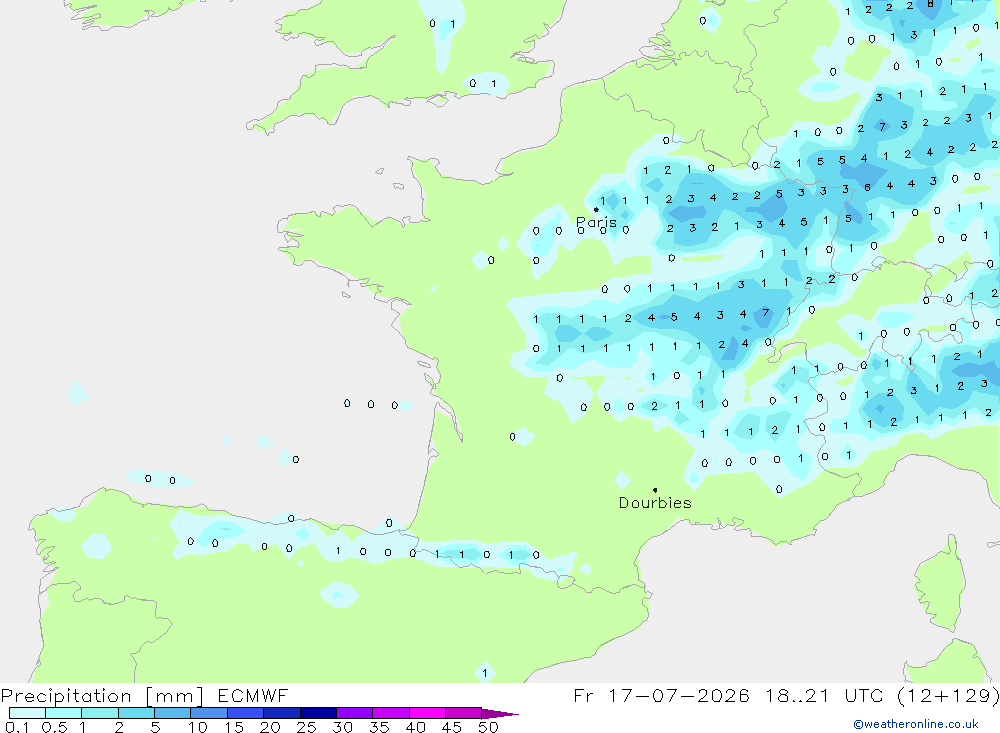This screenshot has height=733, width=1000.
Task: Pick the 30–35 mm purple legend swatch
Action: 354,713
